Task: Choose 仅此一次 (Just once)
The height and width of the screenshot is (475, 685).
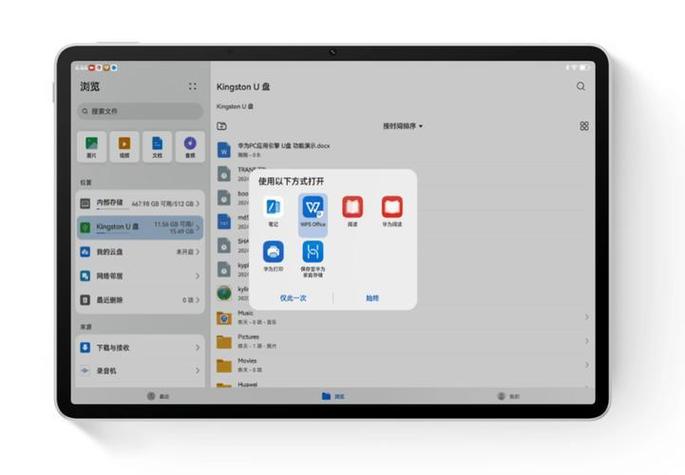Action: pyautogui.click(x=293, y=298)
